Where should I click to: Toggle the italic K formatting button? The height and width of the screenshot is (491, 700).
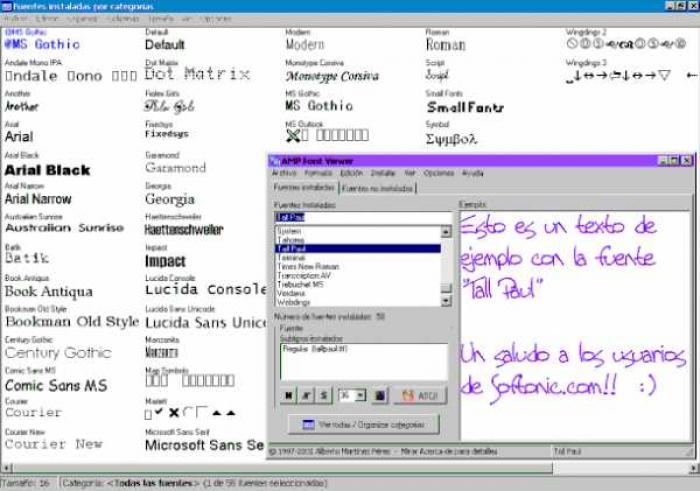pos(306,395)
